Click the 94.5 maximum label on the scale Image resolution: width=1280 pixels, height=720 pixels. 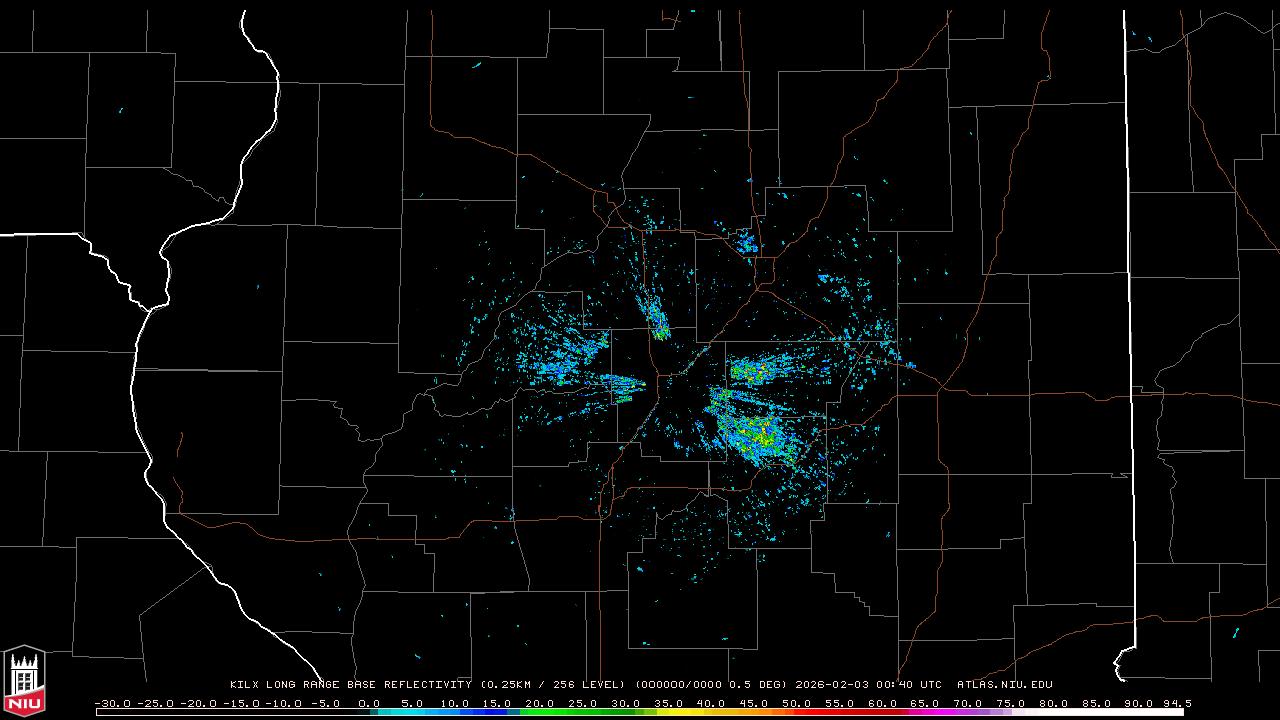(1176, 703)
